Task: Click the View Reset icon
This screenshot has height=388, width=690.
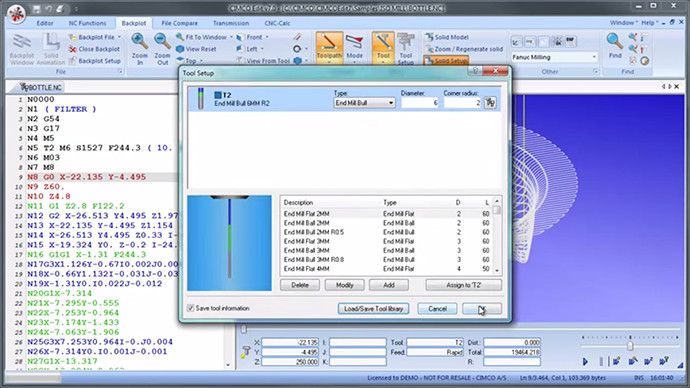Action: click(180, 49)
